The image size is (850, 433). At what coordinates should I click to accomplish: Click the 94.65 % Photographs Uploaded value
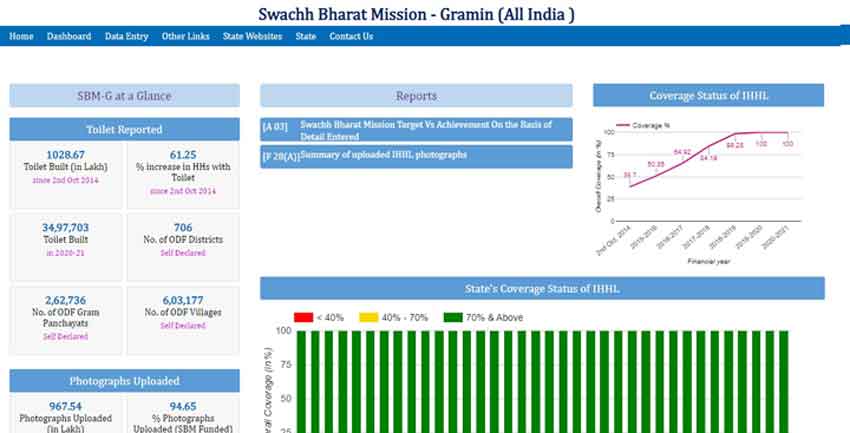tap(183, 406)
